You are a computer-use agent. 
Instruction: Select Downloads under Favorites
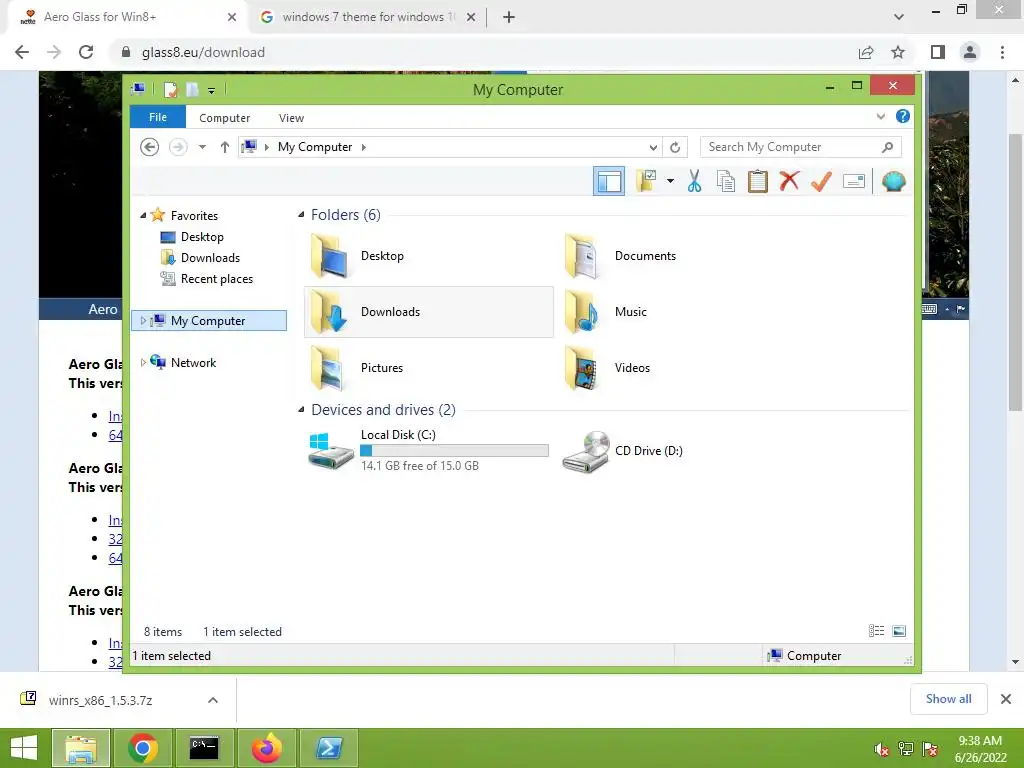210,257
